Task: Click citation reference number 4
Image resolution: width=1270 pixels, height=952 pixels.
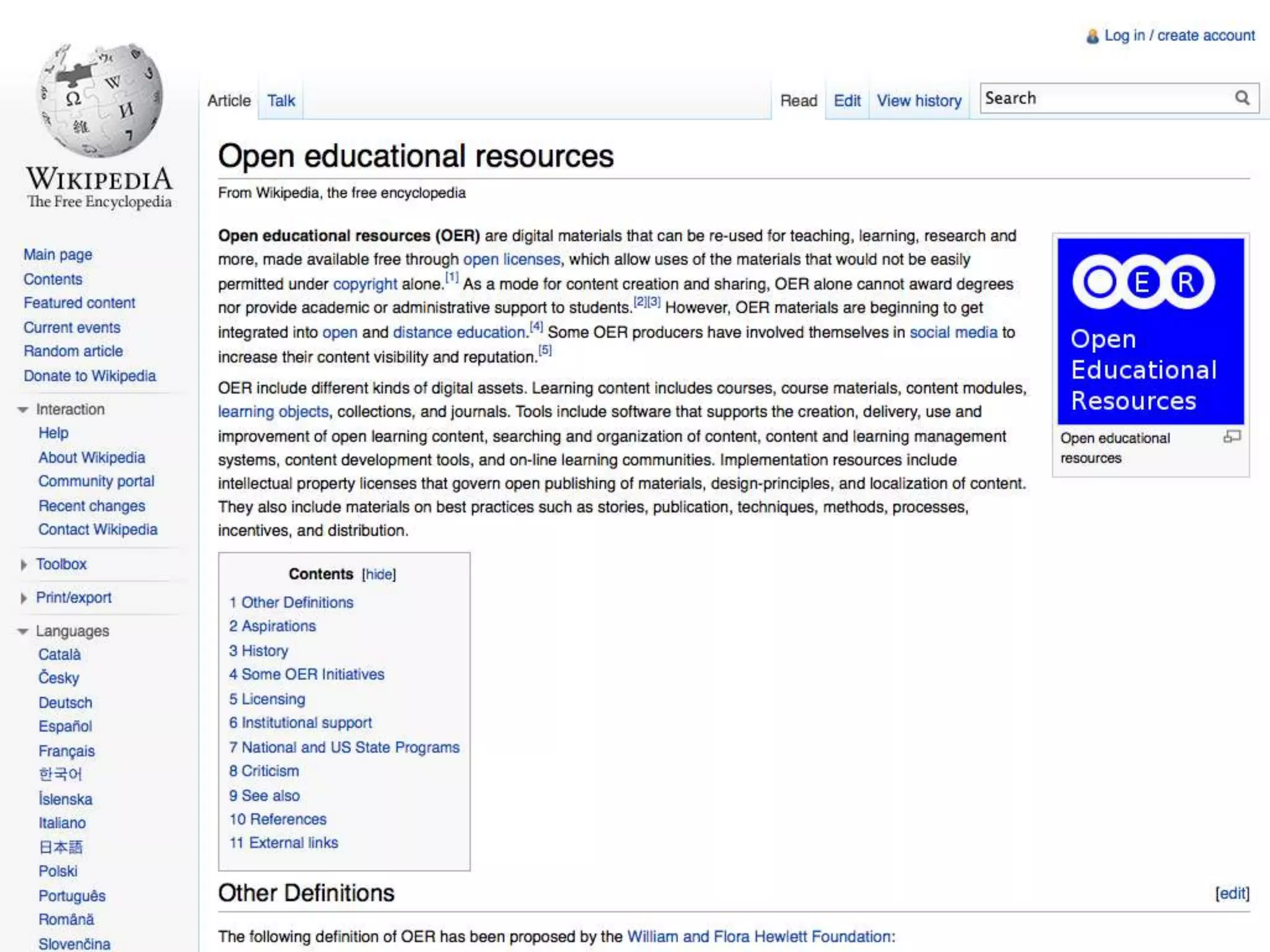Action: click(x=536, y=327)
